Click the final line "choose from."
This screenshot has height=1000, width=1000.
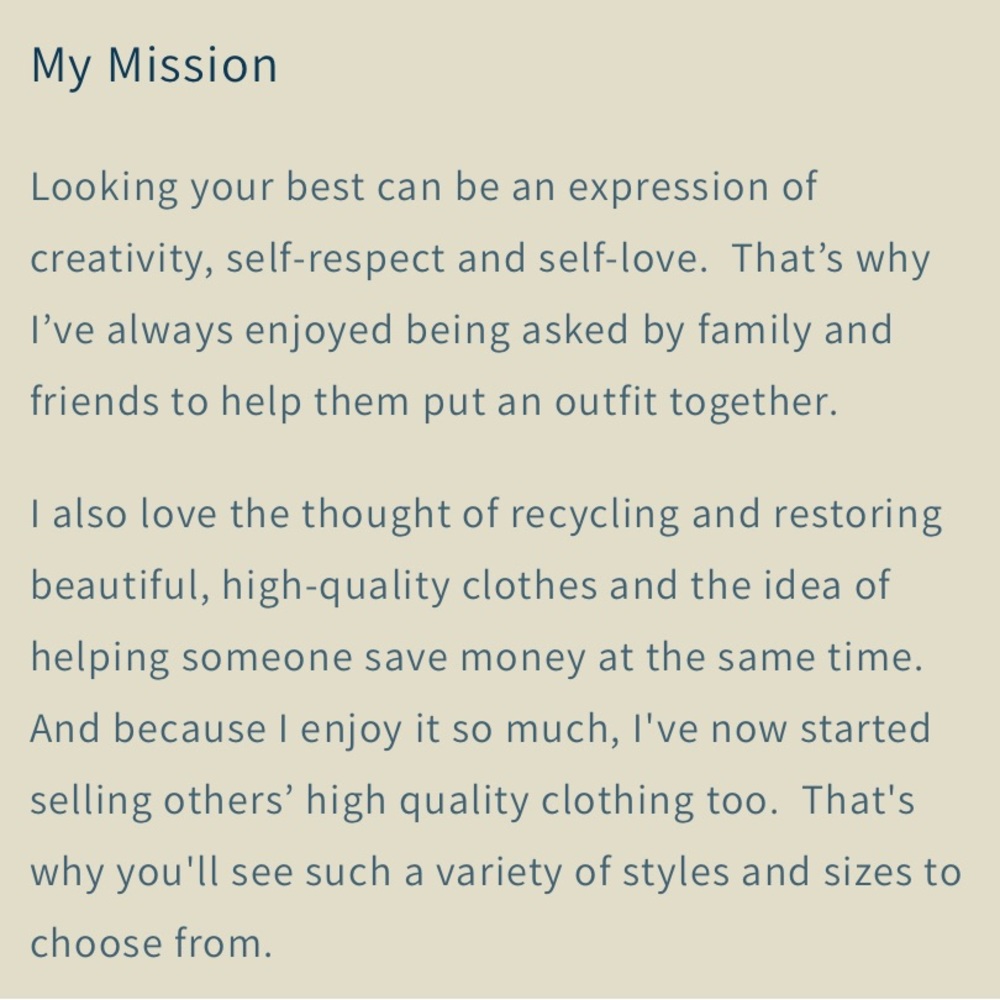pyautogui.click(x=151, y=944)
